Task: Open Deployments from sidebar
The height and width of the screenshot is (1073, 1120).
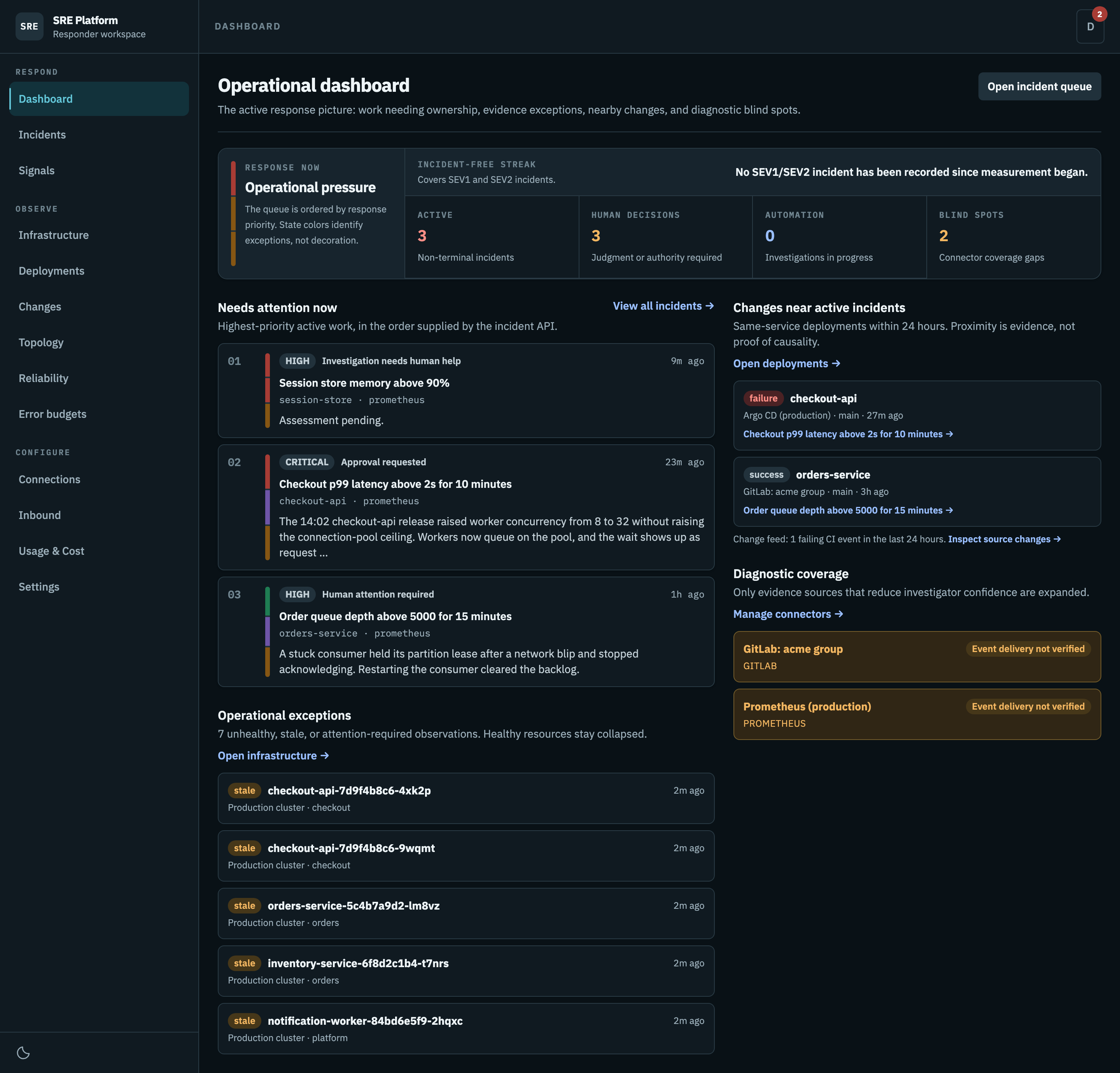Action: pos(99,271)
